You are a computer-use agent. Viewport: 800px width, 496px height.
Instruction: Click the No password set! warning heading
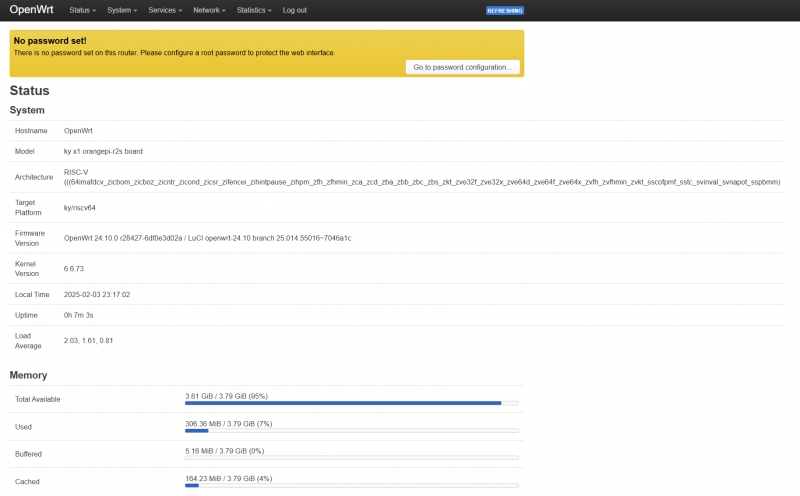50,41
